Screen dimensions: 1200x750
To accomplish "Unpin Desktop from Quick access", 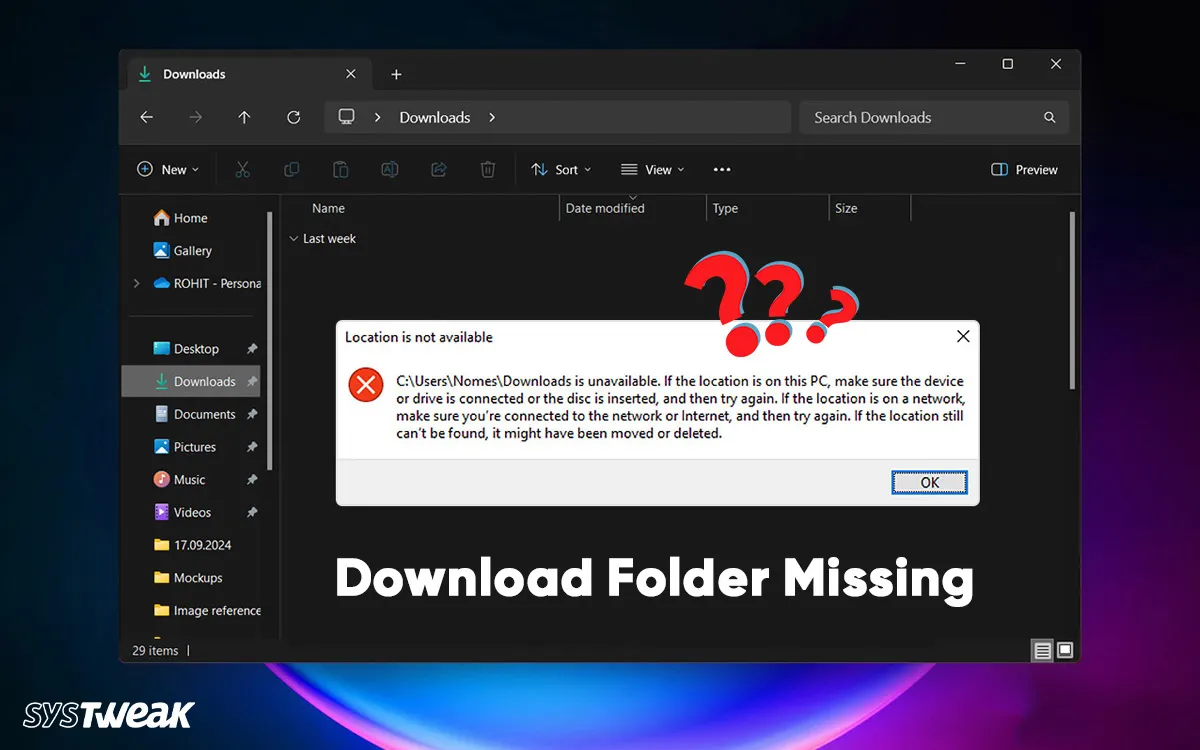I will [x=252, y=349].
